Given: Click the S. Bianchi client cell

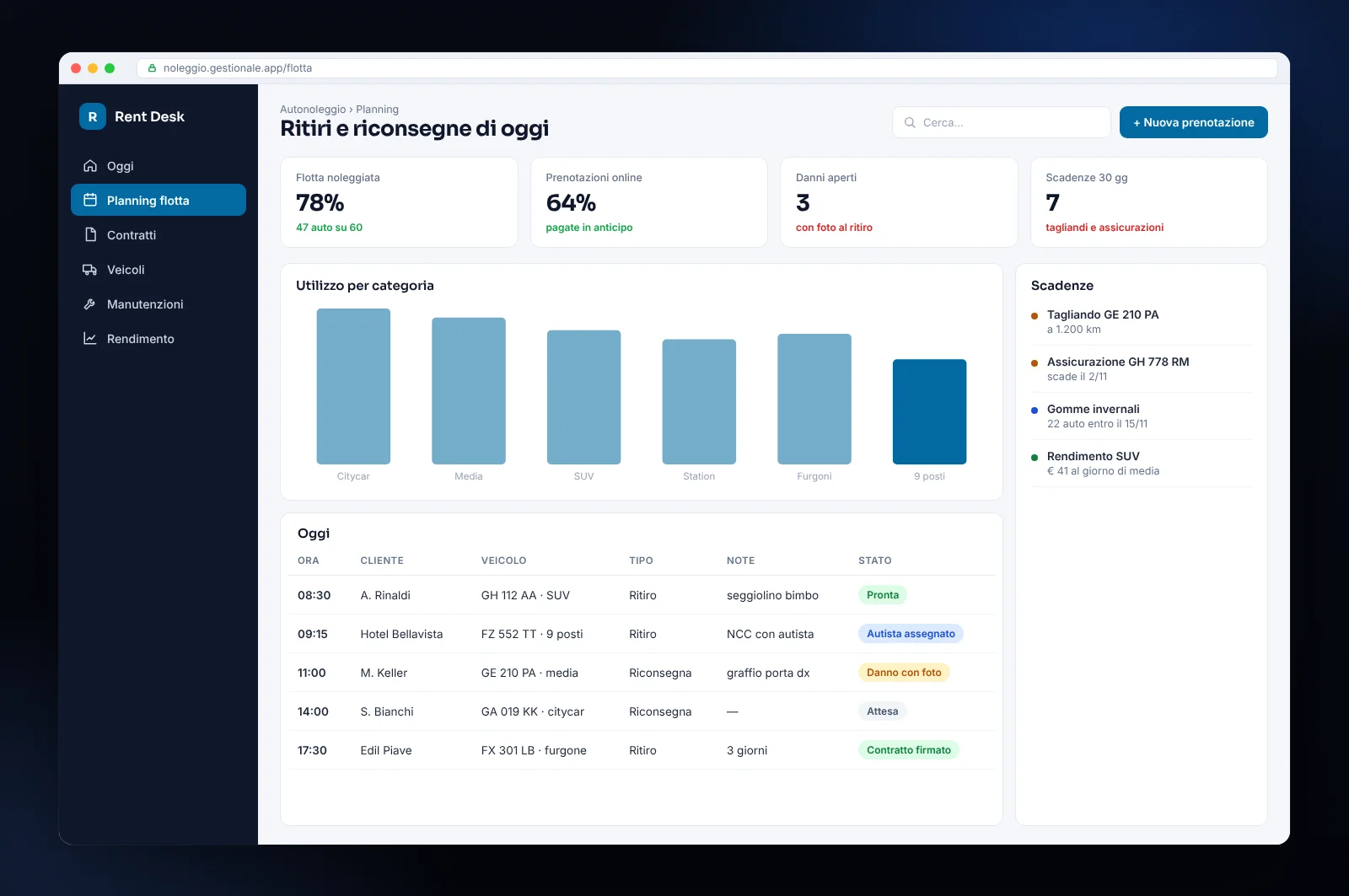Looking at the screenshot, I should pyautogui.click(x=387, y=711).
